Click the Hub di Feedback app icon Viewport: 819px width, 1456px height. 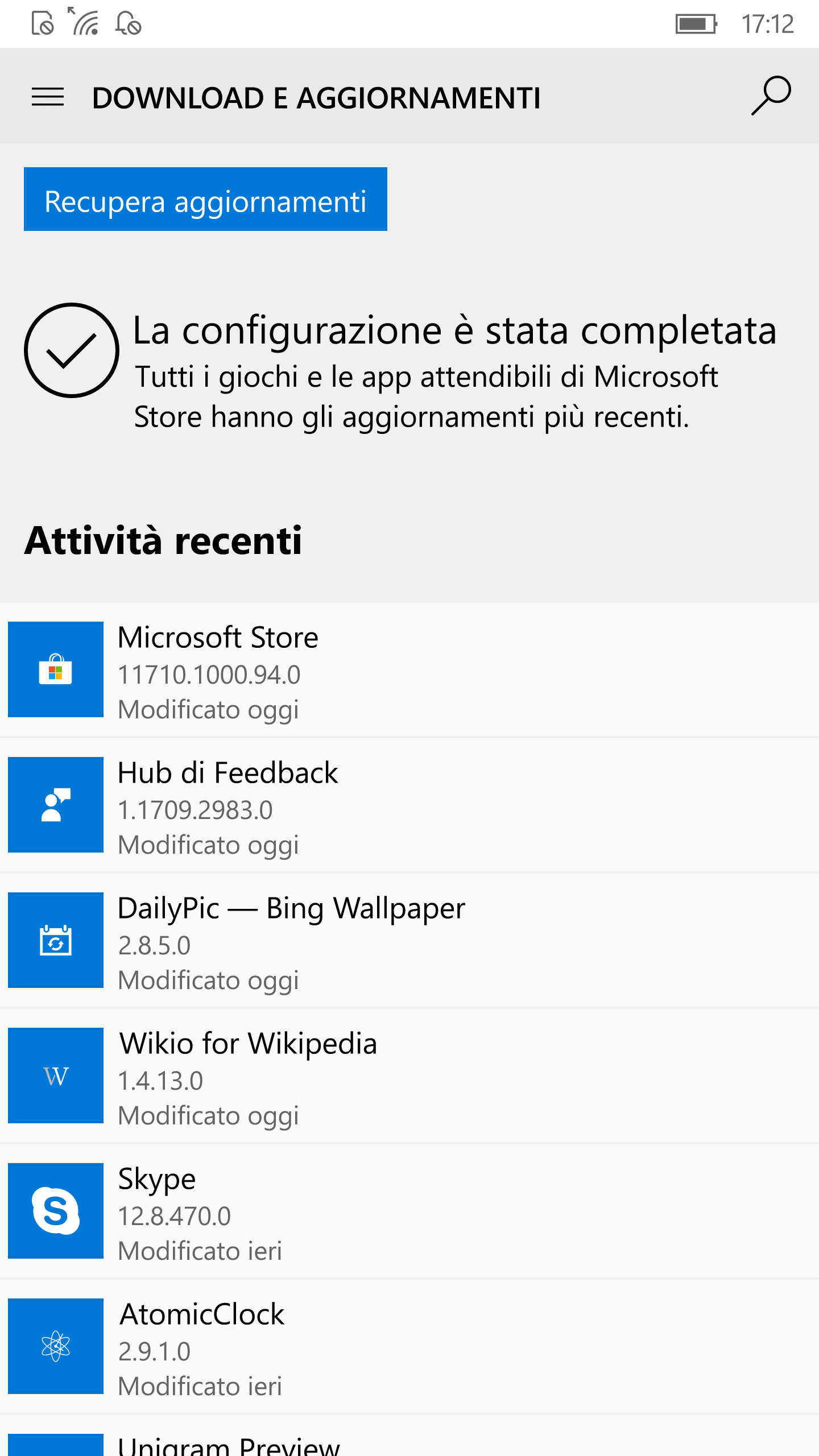point(56,805)
